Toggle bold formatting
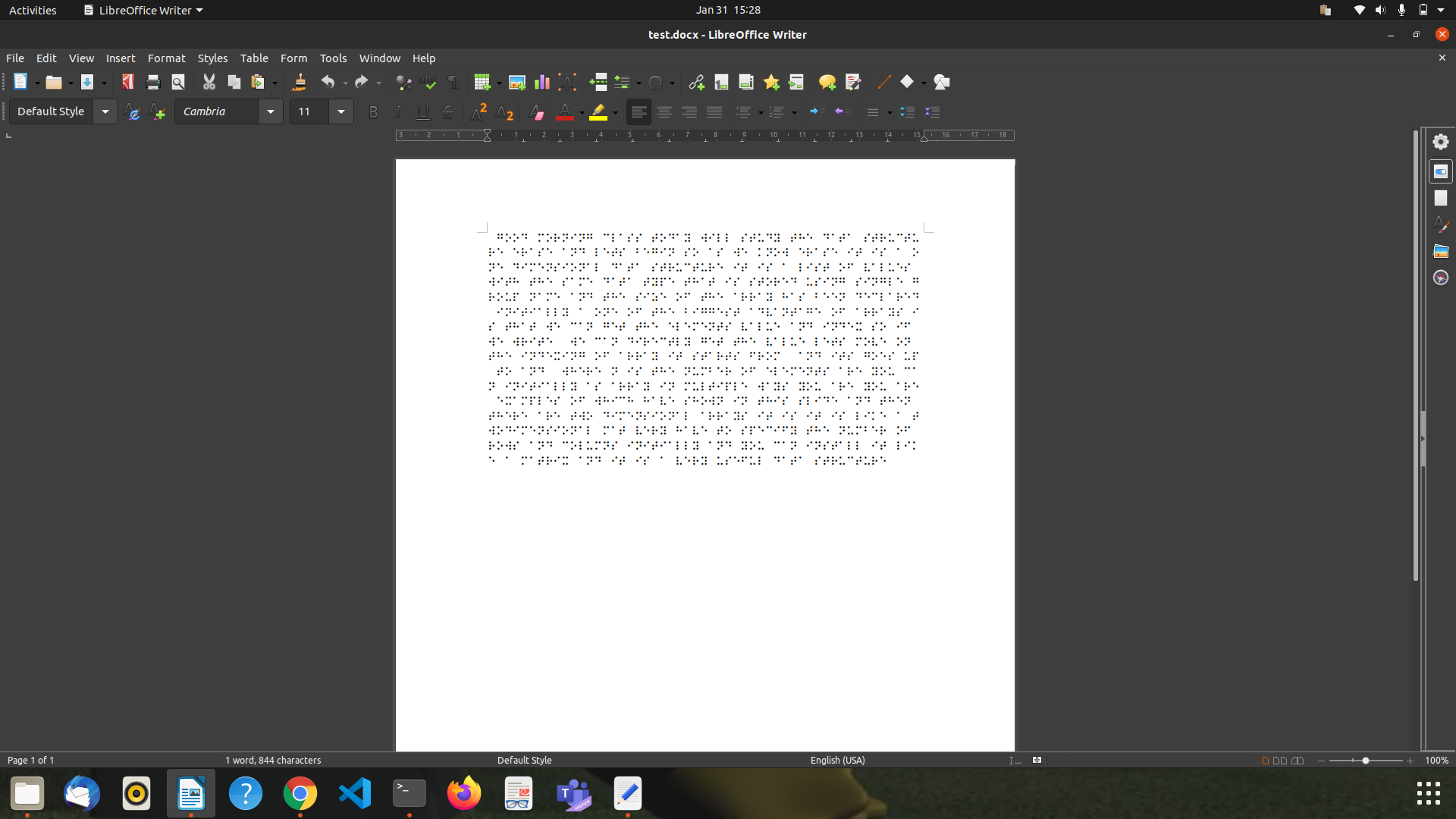 pyautogui.click(x=372, y=112)
